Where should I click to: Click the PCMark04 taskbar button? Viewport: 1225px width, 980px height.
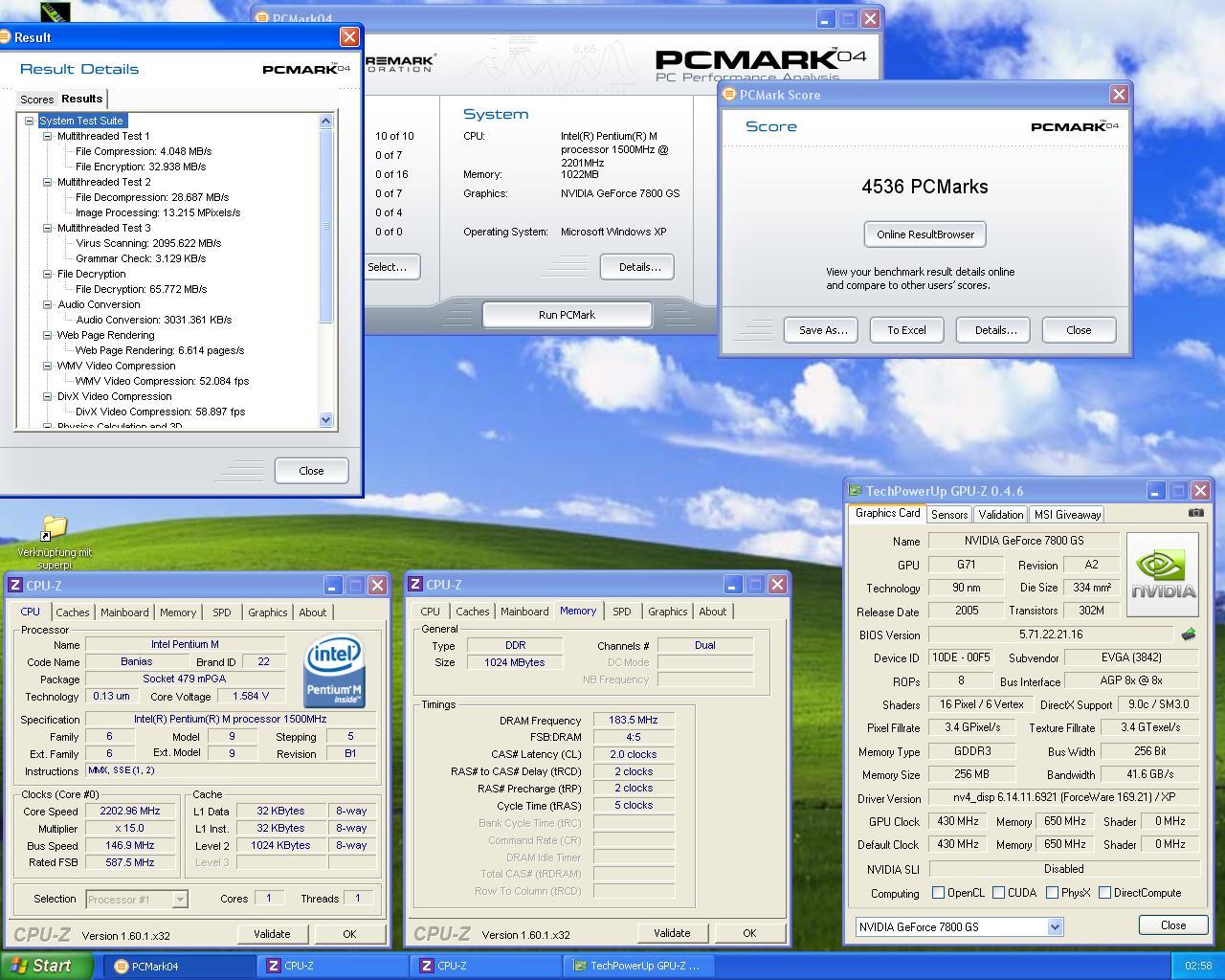[x=178, y=966]
